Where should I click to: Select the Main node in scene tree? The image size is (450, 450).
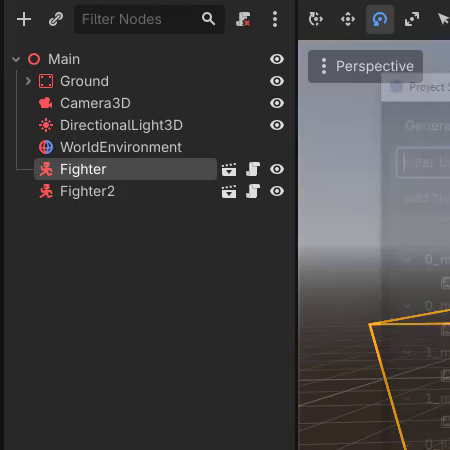(x=64, y=59)
